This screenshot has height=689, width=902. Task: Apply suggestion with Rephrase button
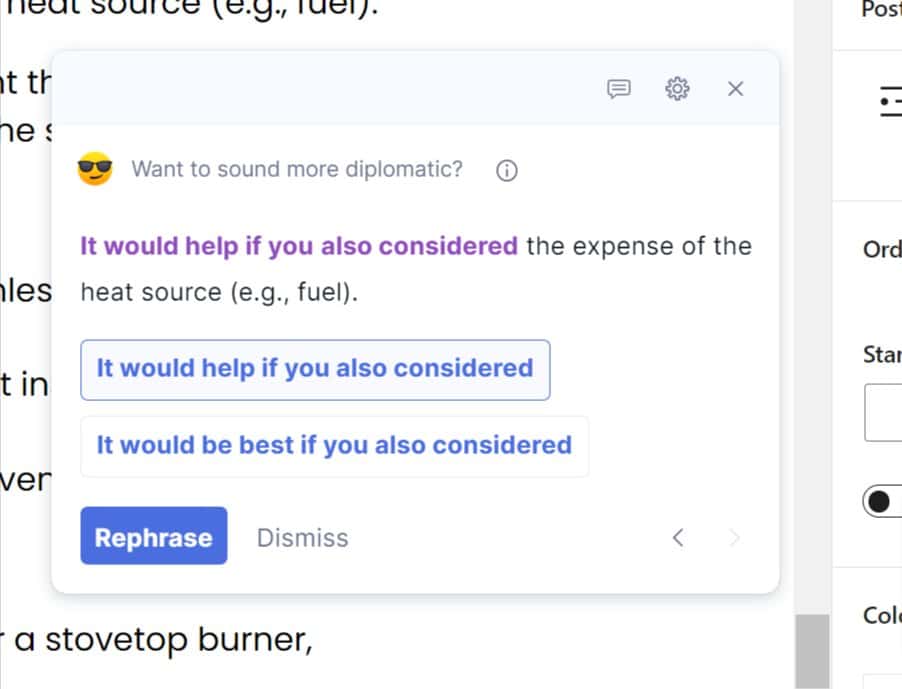point(154,535)
